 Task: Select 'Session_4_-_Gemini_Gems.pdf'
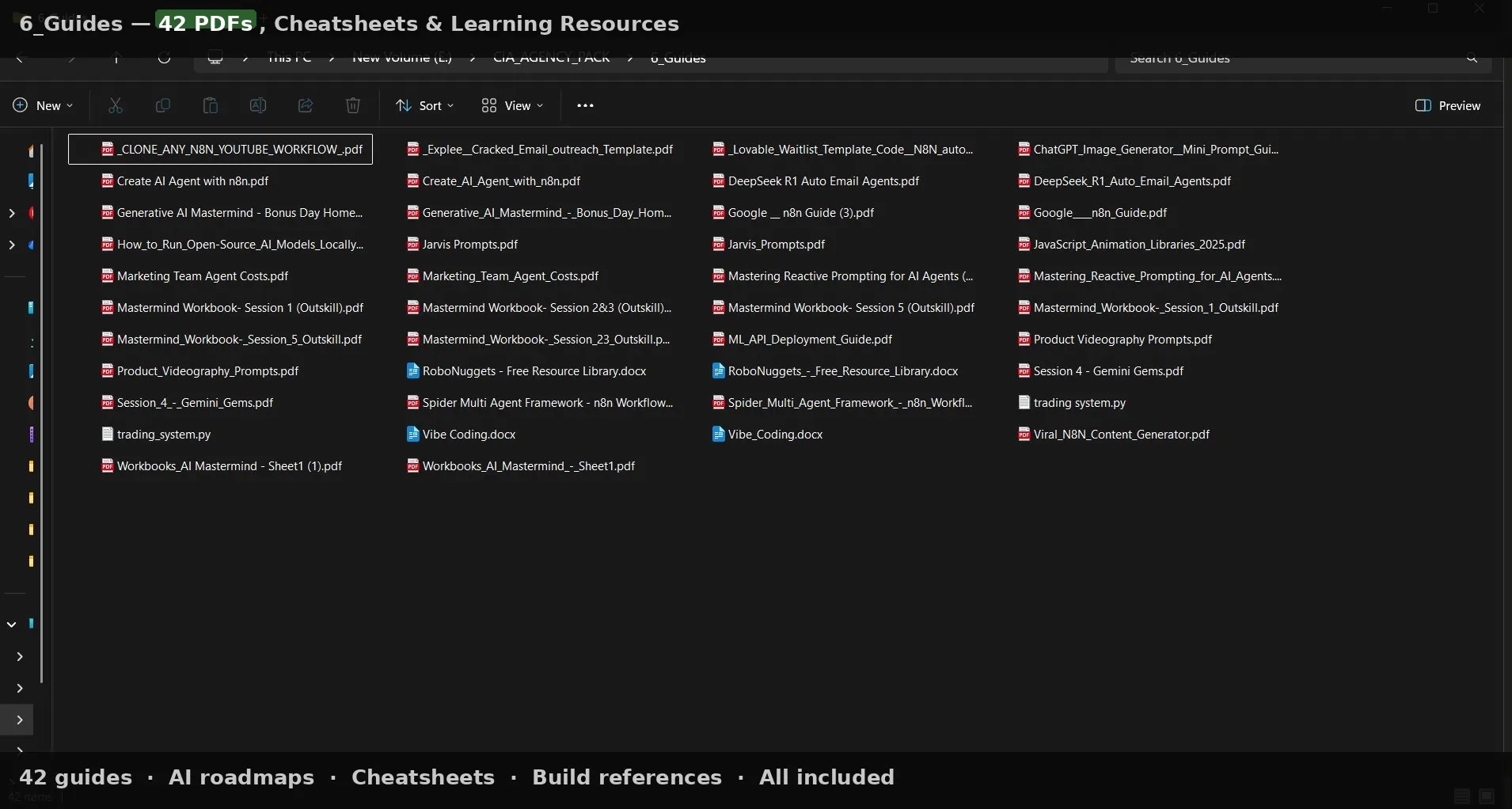[188, 402]
